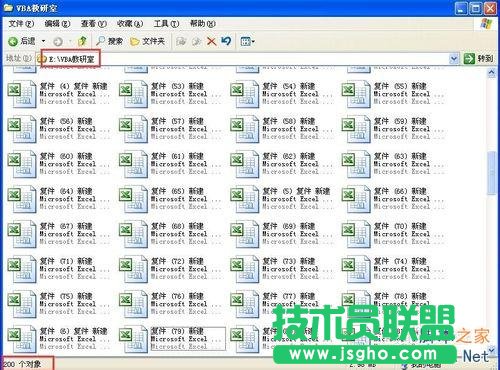Select Excel file icon 复件 (57) 新建
The width and height of the screenshot is (500, 370).
133,129
